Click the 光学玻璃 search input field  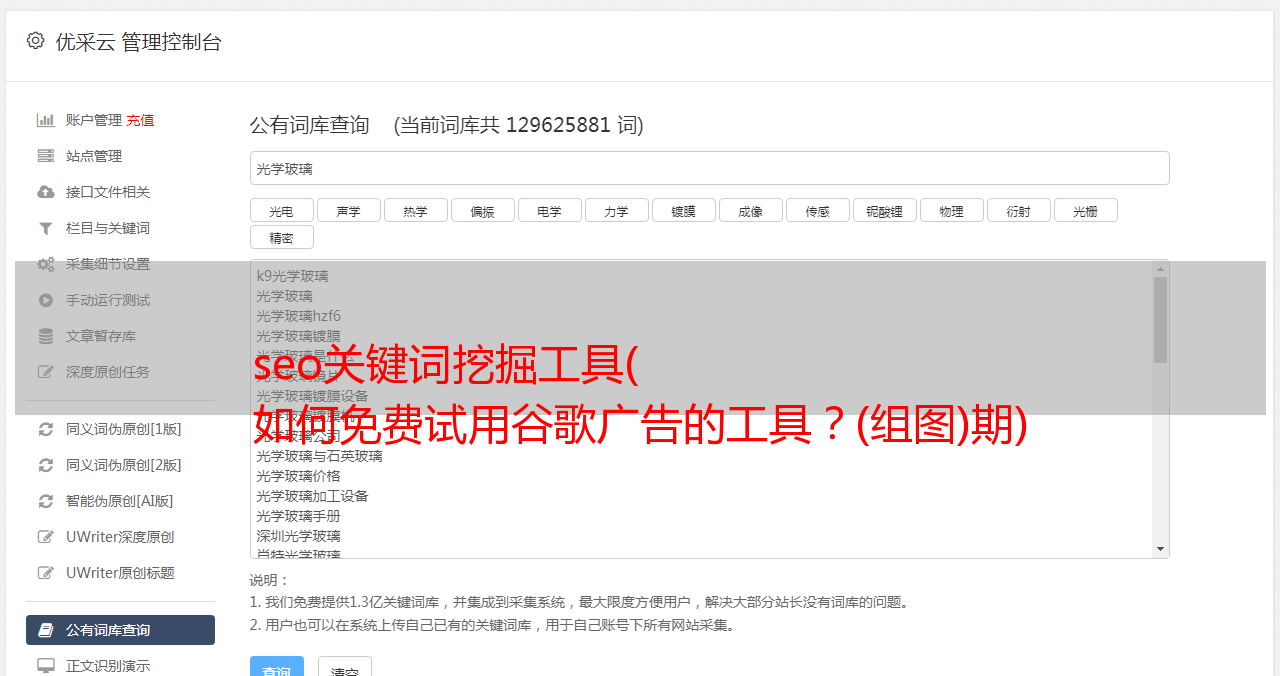(x=709, y=168)
